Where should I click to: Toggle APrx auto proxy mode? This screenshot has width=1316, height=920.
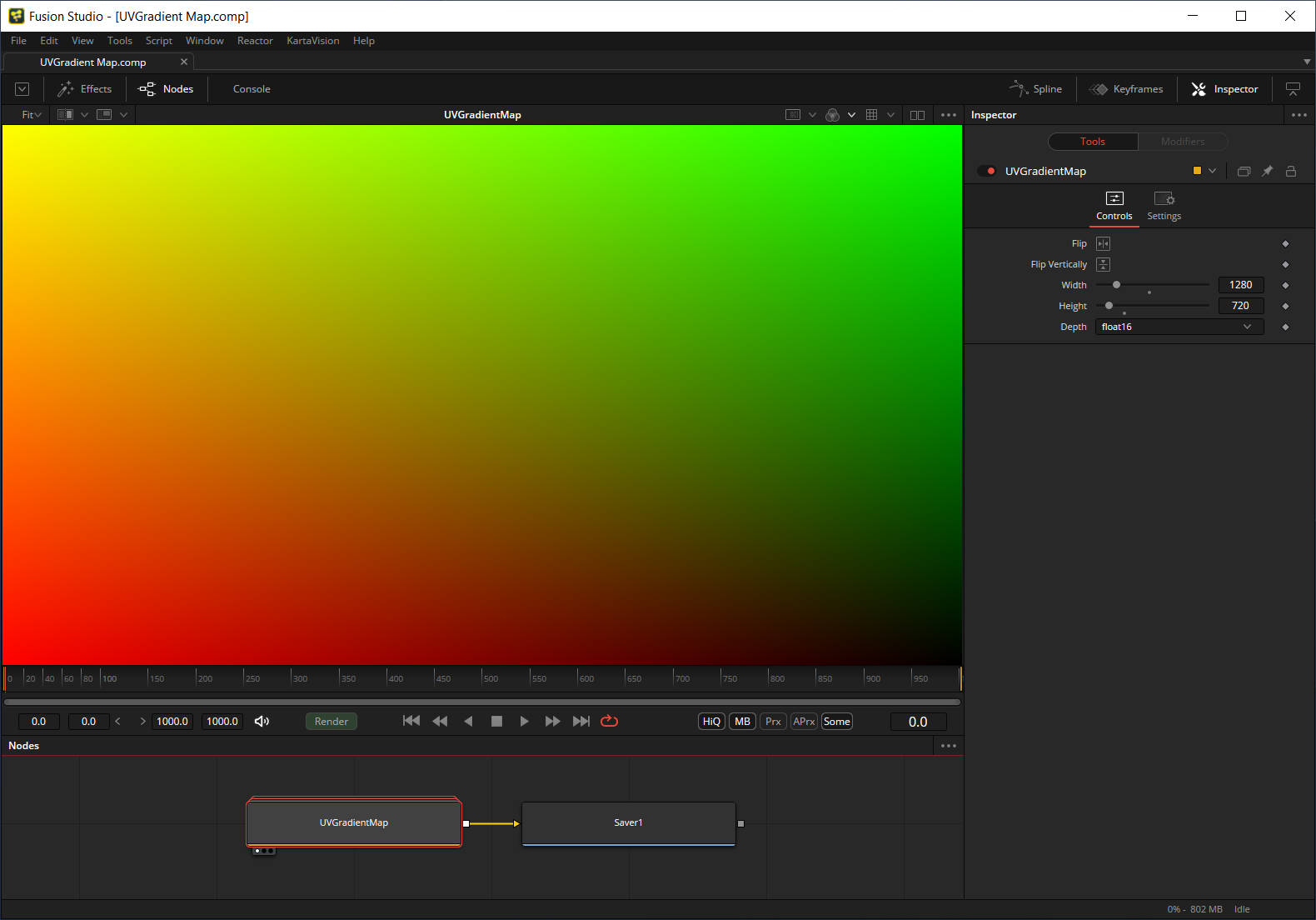(804, 722)
